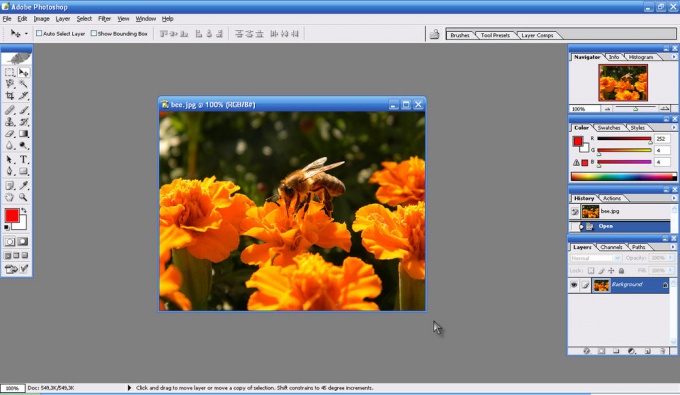Open the Move tool preset picker arrow

pyautogui.click(x=26, y=33)
